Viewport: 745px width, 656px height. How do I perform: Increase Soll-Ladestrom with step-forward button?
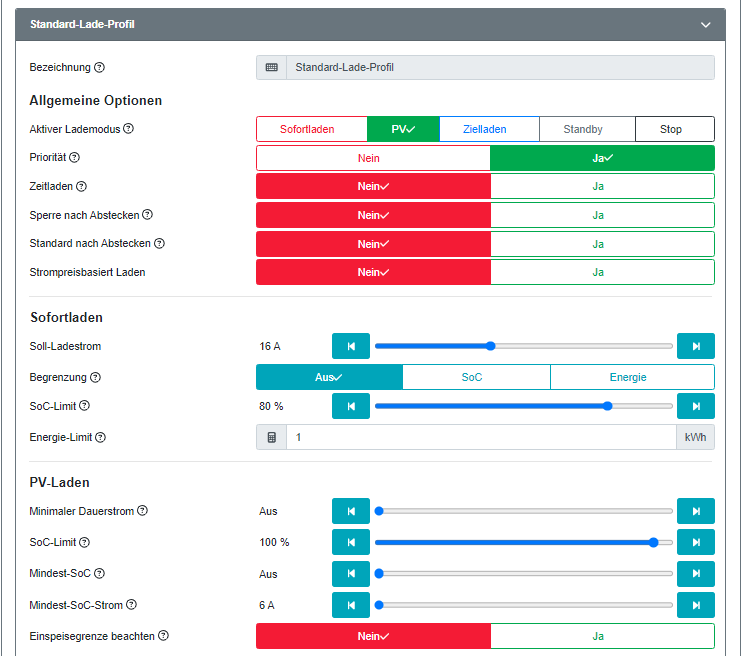tap(696, 346)
